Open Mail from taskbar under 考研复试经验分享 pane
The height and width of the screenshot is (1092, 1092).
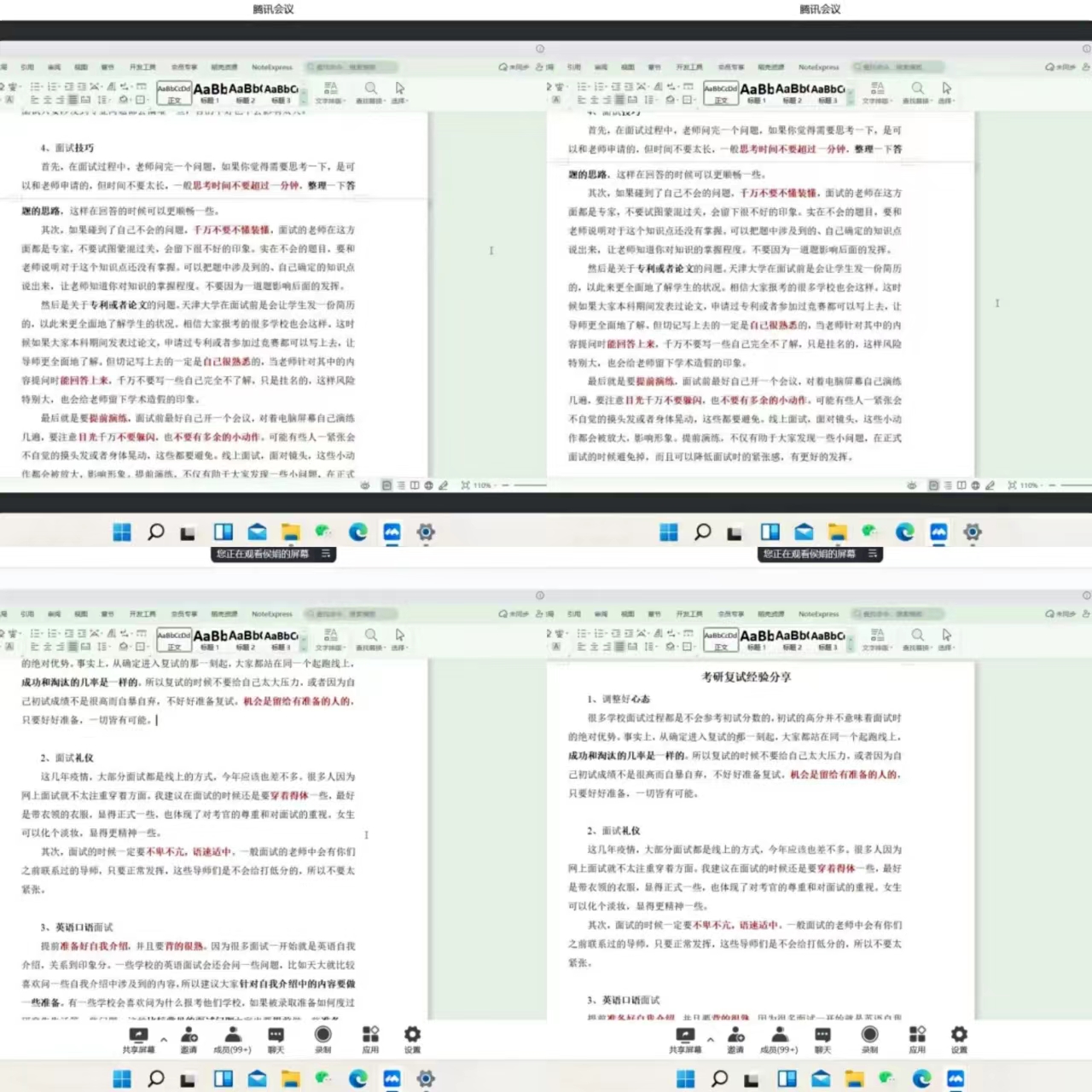(821, 1078)
